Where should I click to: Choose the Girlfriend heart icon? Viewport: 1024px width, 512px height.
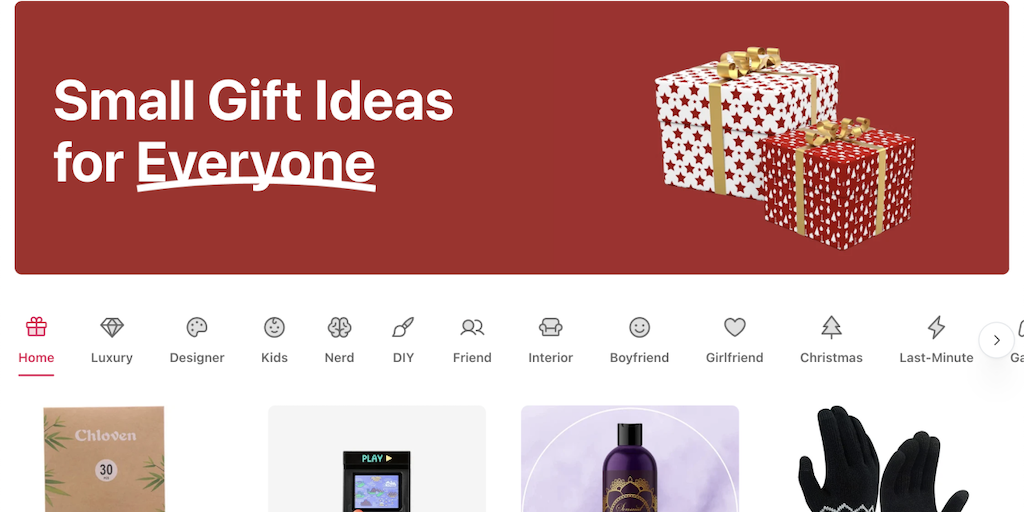click(735, 327)
